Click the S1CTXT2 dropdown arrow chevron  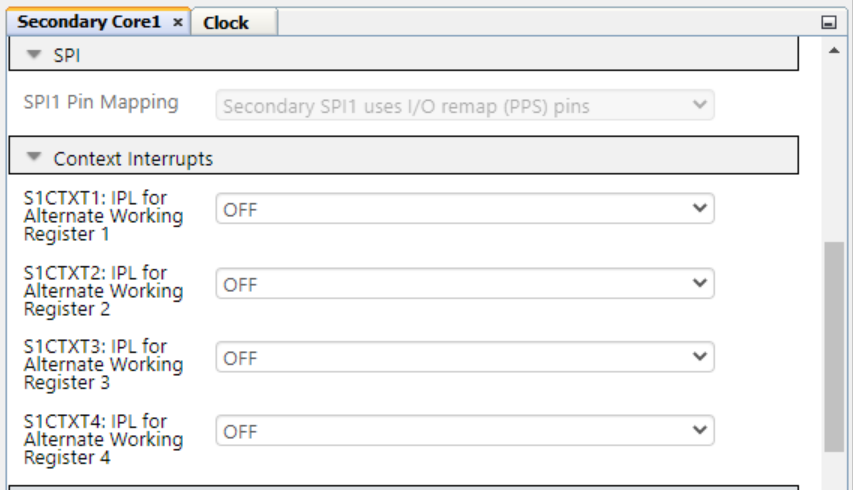click(700, 283)
